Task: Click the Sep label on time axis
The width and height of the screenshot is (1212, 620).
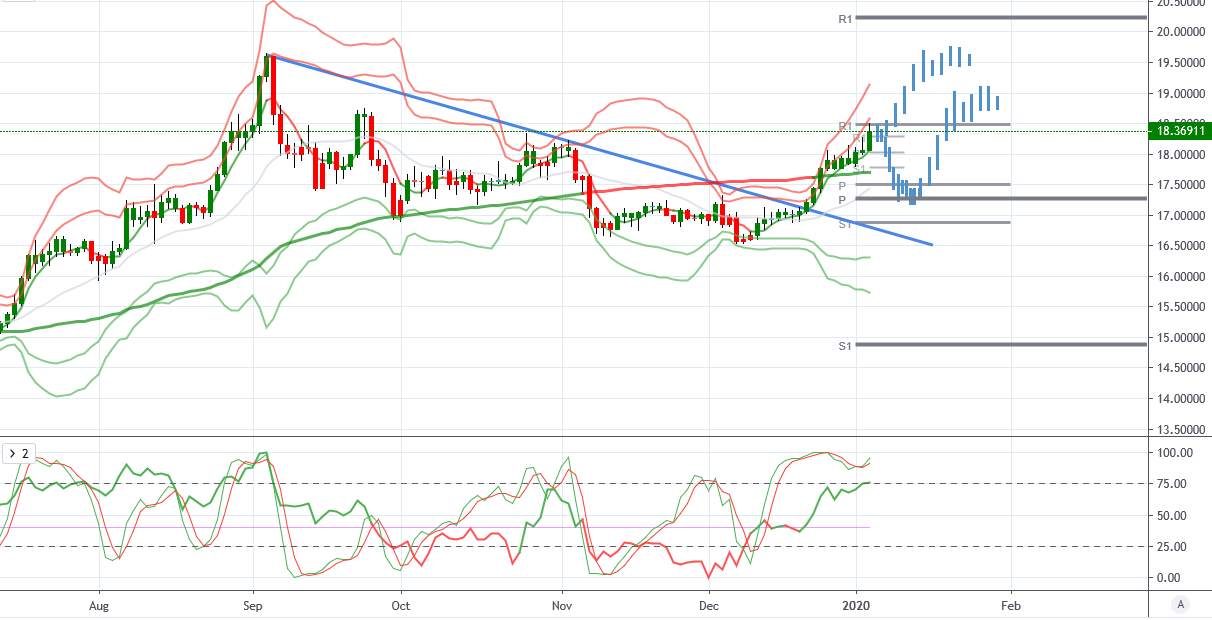Action: (252, 604)
